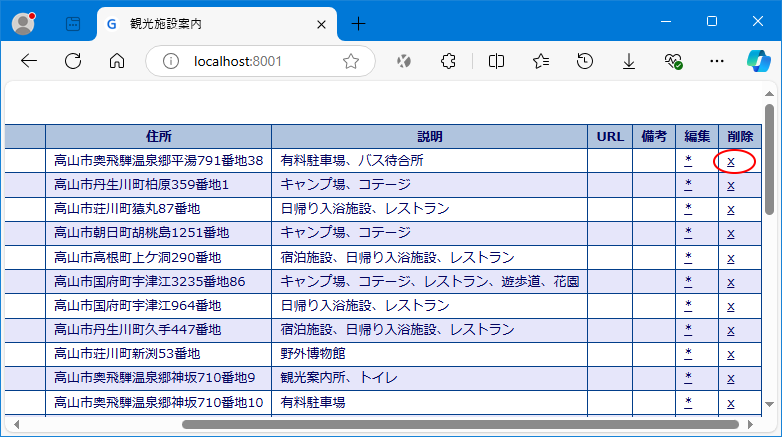
Task: Reload the current page
Action: (x=73, y=61)
